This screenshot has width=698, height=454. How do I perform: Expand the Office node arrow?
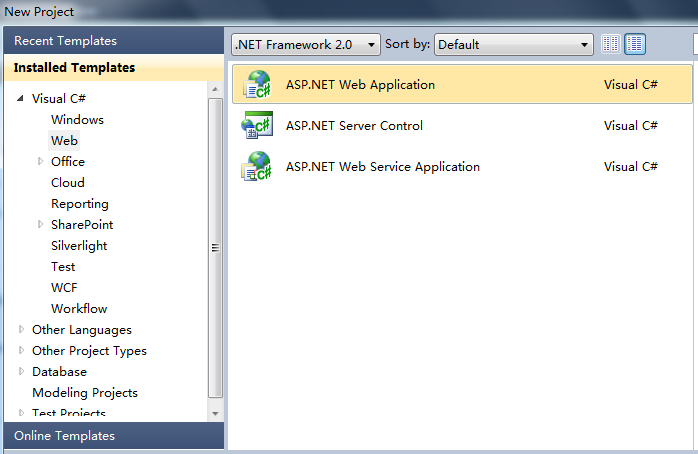pos(41,162)
